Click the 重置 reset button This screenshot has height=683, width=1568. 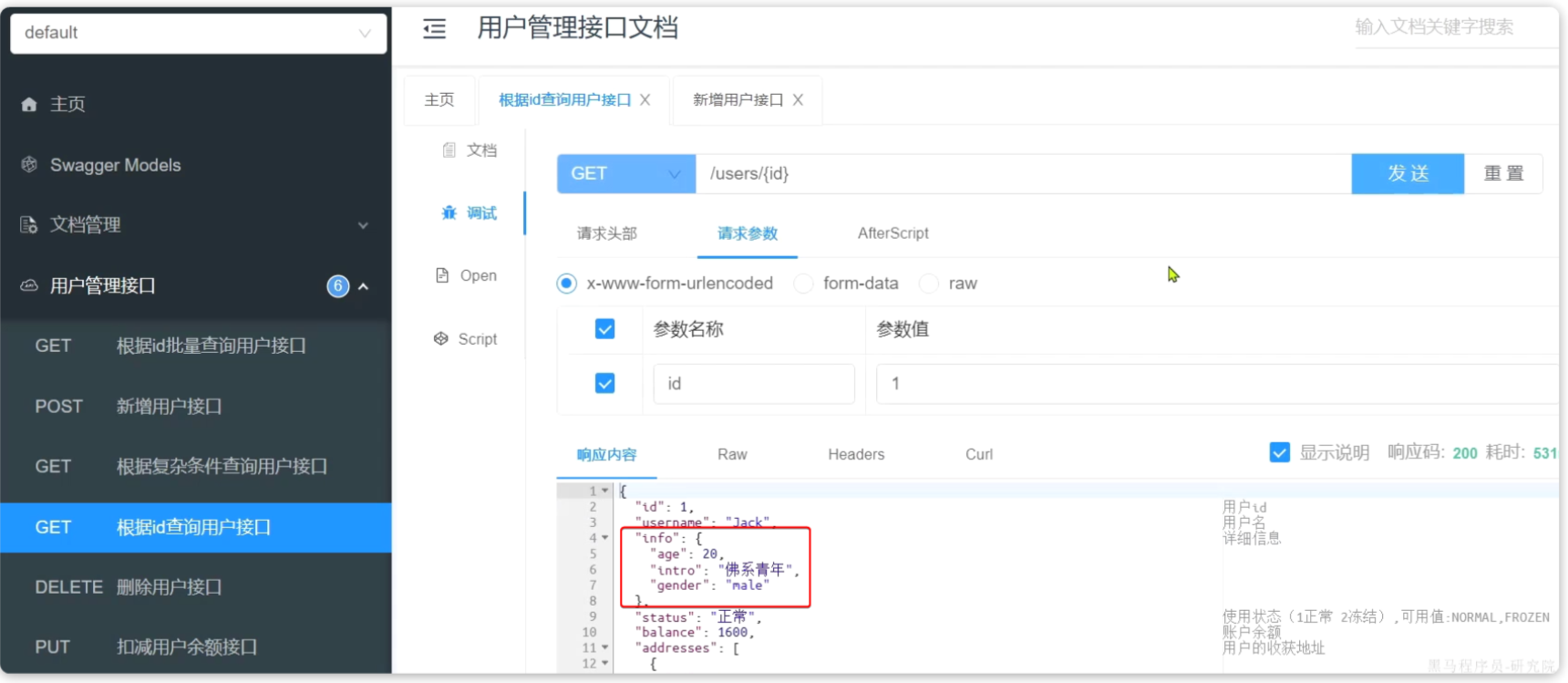tap(1502, 174)
